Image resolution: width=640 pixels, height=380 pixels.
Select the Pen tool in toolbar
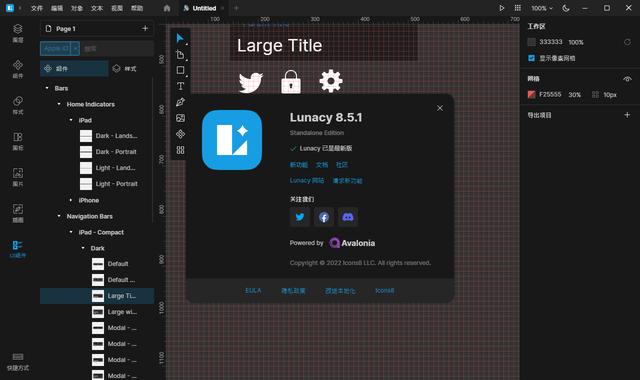(180, 102)
